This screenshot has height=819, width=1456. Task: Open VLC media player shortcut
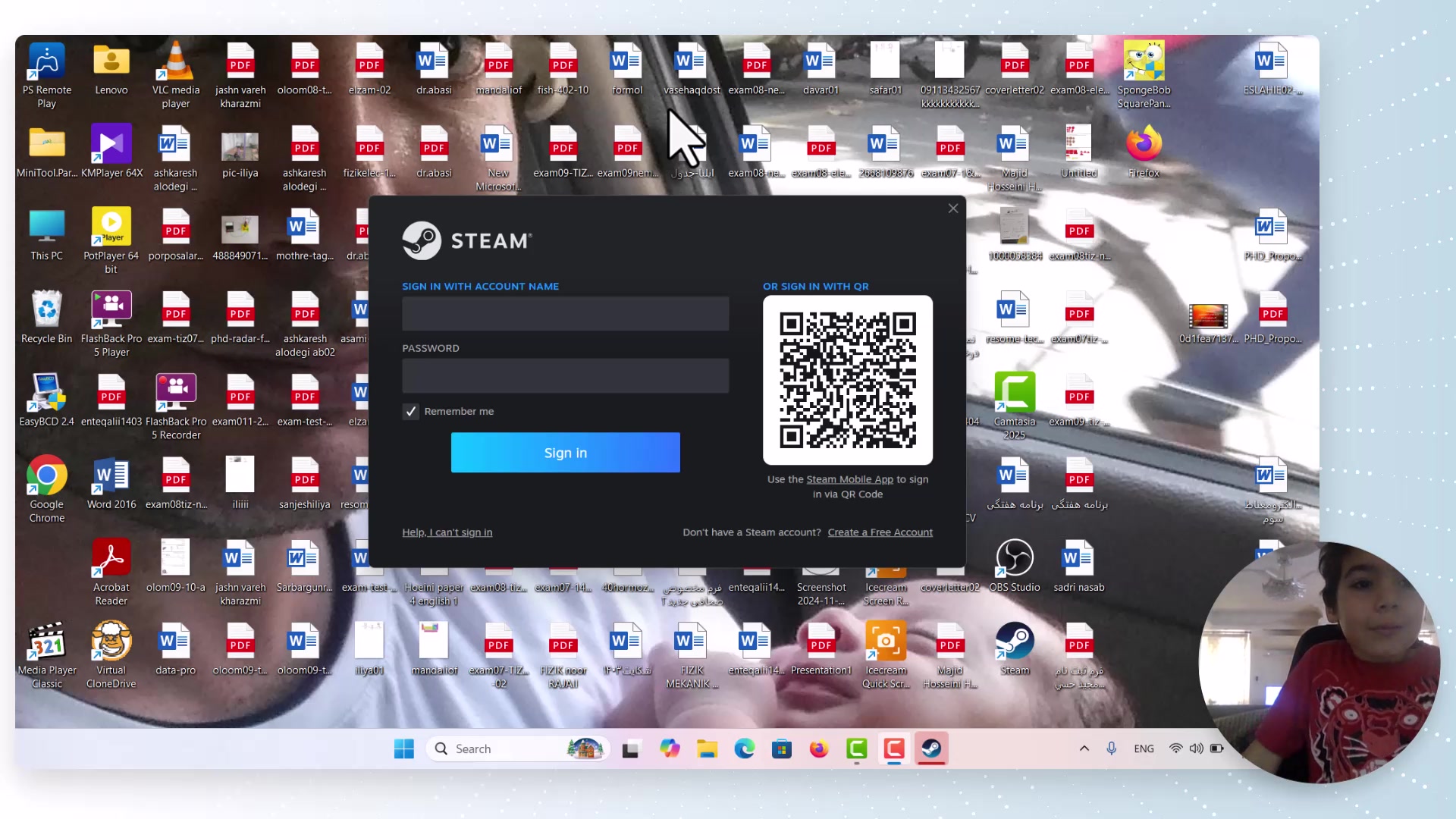175,62
